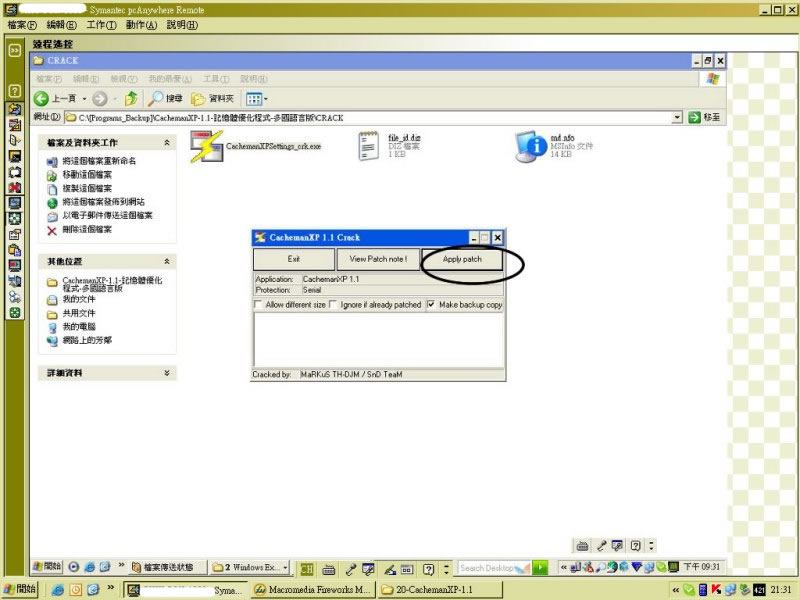Switch to 檔案傳送狀態 taskbar button
The height and width of the screenshot is (600, 800).
pos(168,567)
